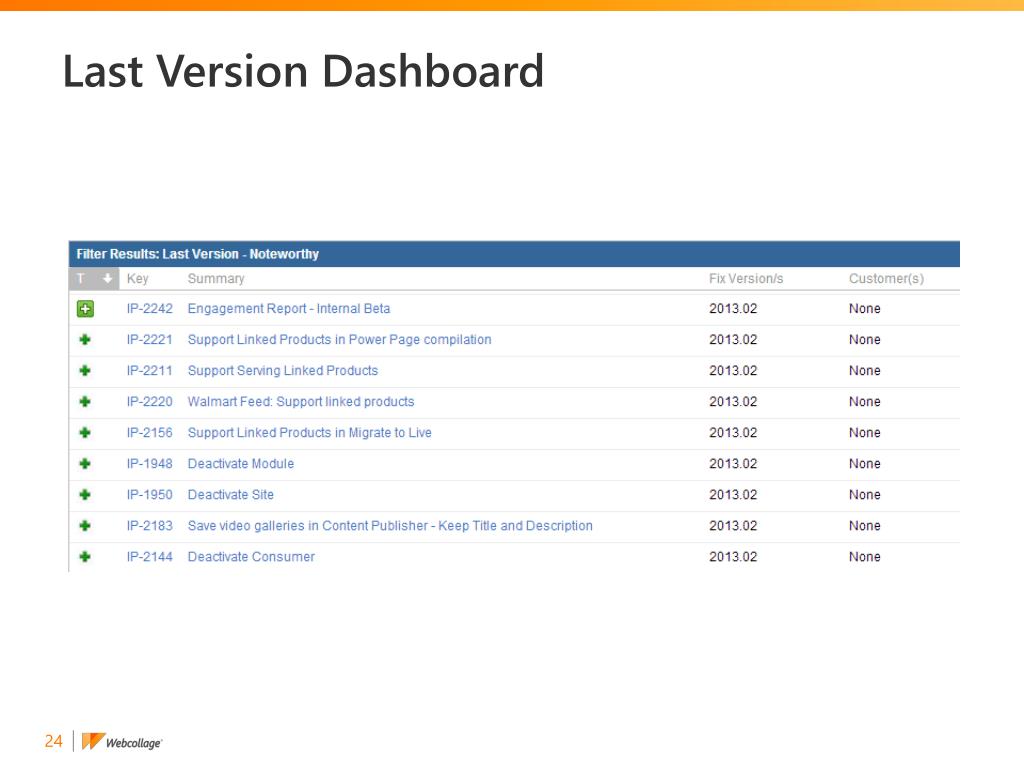Click None customer value for IP-2220

(x=865, y=402)
